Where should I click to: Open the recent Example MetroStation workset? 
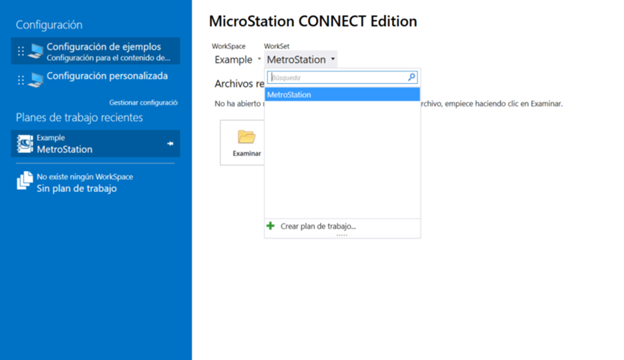click(x=96, y=143)
